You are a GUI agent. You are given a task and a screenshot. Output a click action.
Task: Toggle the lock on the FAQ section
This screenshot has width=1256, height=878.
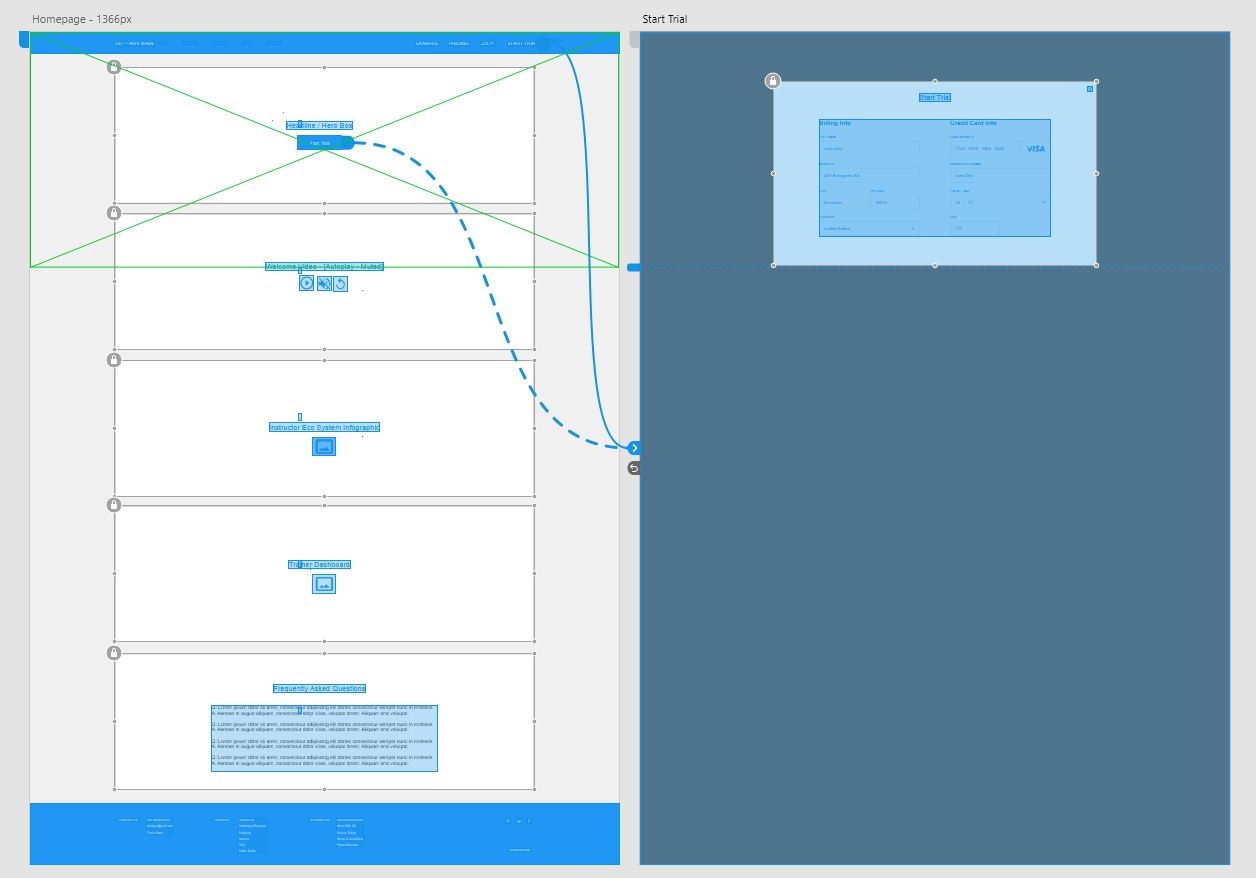coord(114,653)
